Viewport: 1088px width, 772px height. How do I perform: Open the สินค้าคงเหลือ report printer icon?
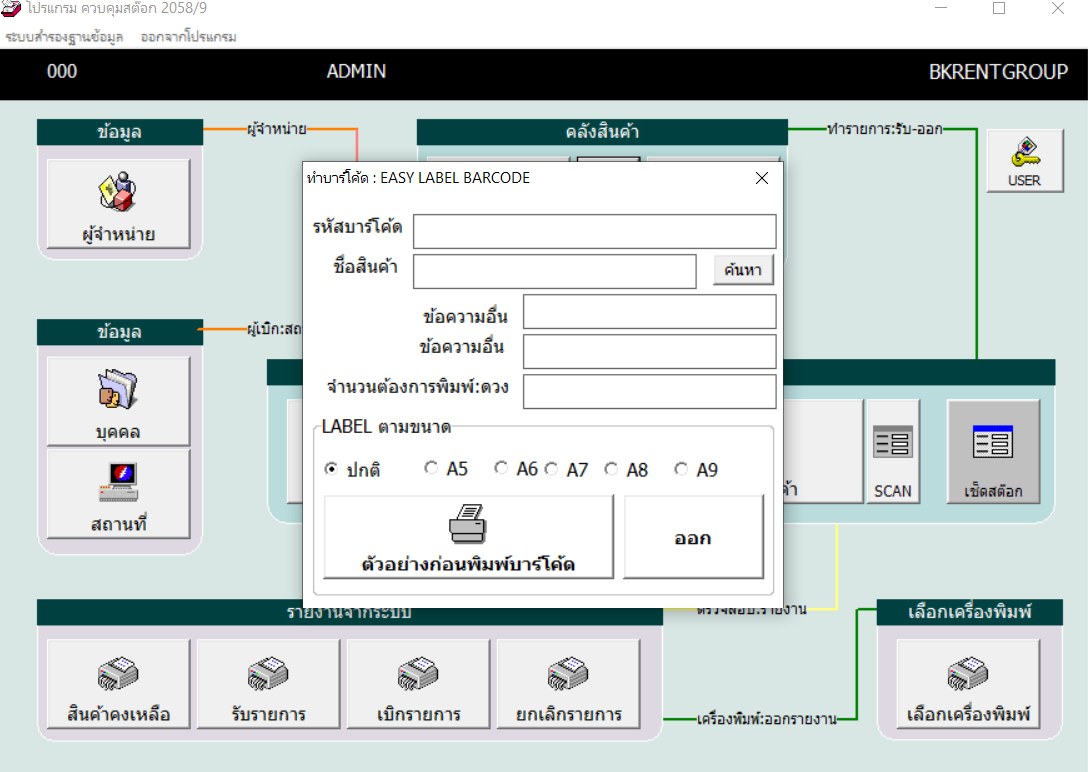click(118, 684)
